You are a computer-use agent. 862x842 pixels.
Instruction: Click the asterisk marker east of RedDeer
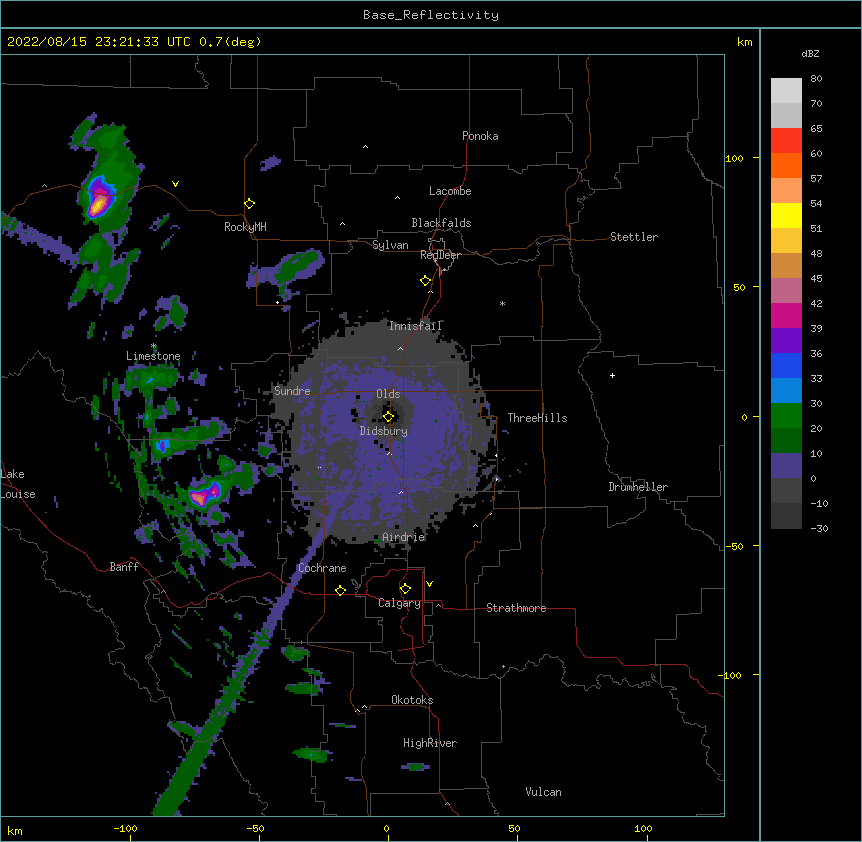pos(502,303)
